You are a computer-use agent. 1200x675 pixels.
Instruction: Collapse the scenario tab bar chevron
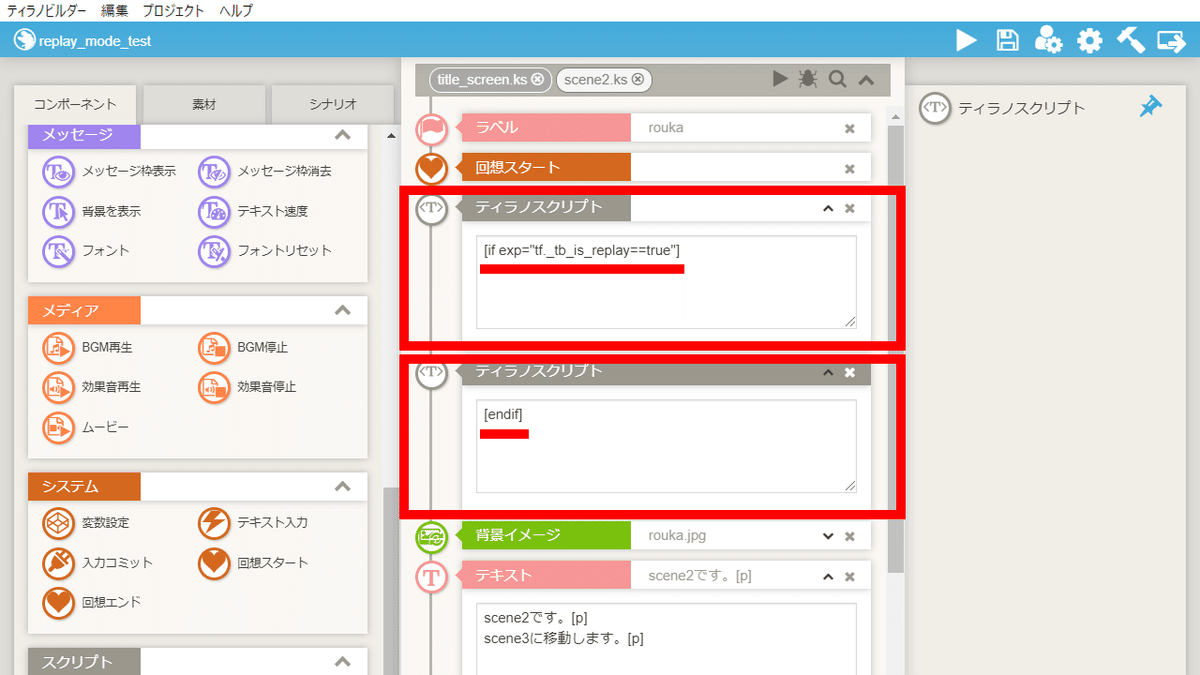866,79
